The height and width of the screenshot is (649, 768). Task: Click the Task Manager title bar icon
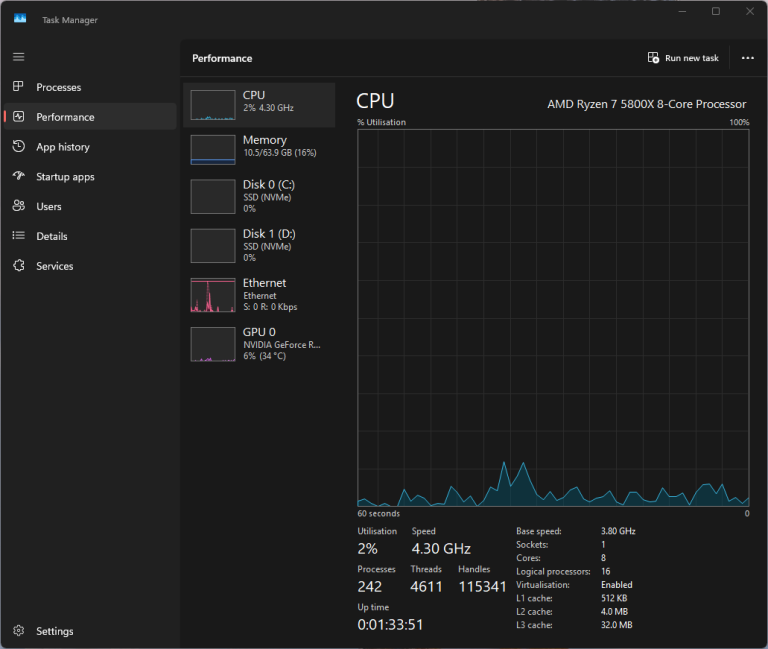coord(20,19)
